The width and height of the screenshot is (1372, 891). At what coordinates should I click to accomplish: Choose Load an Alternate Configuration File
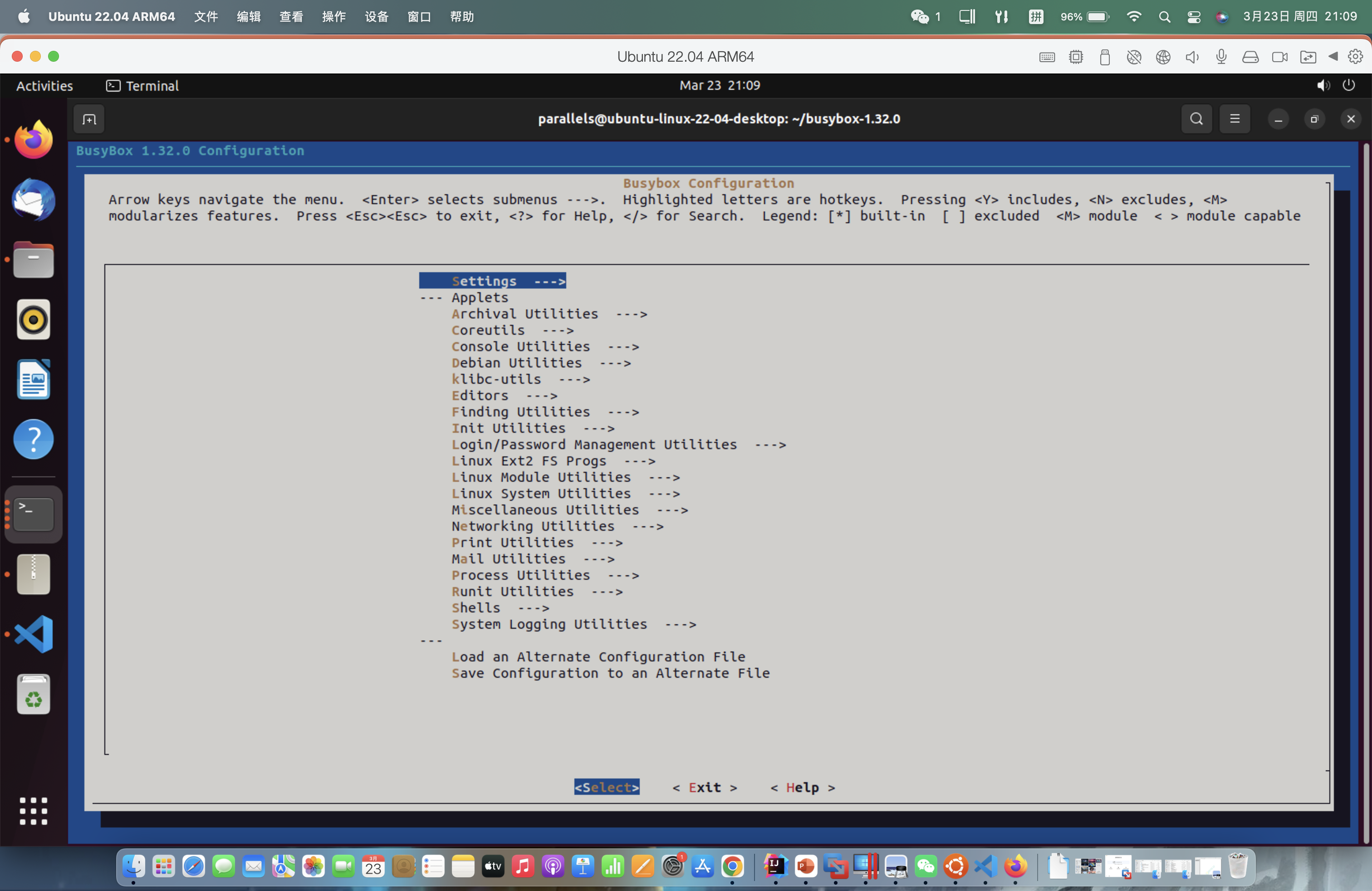(x=598, y=656)
